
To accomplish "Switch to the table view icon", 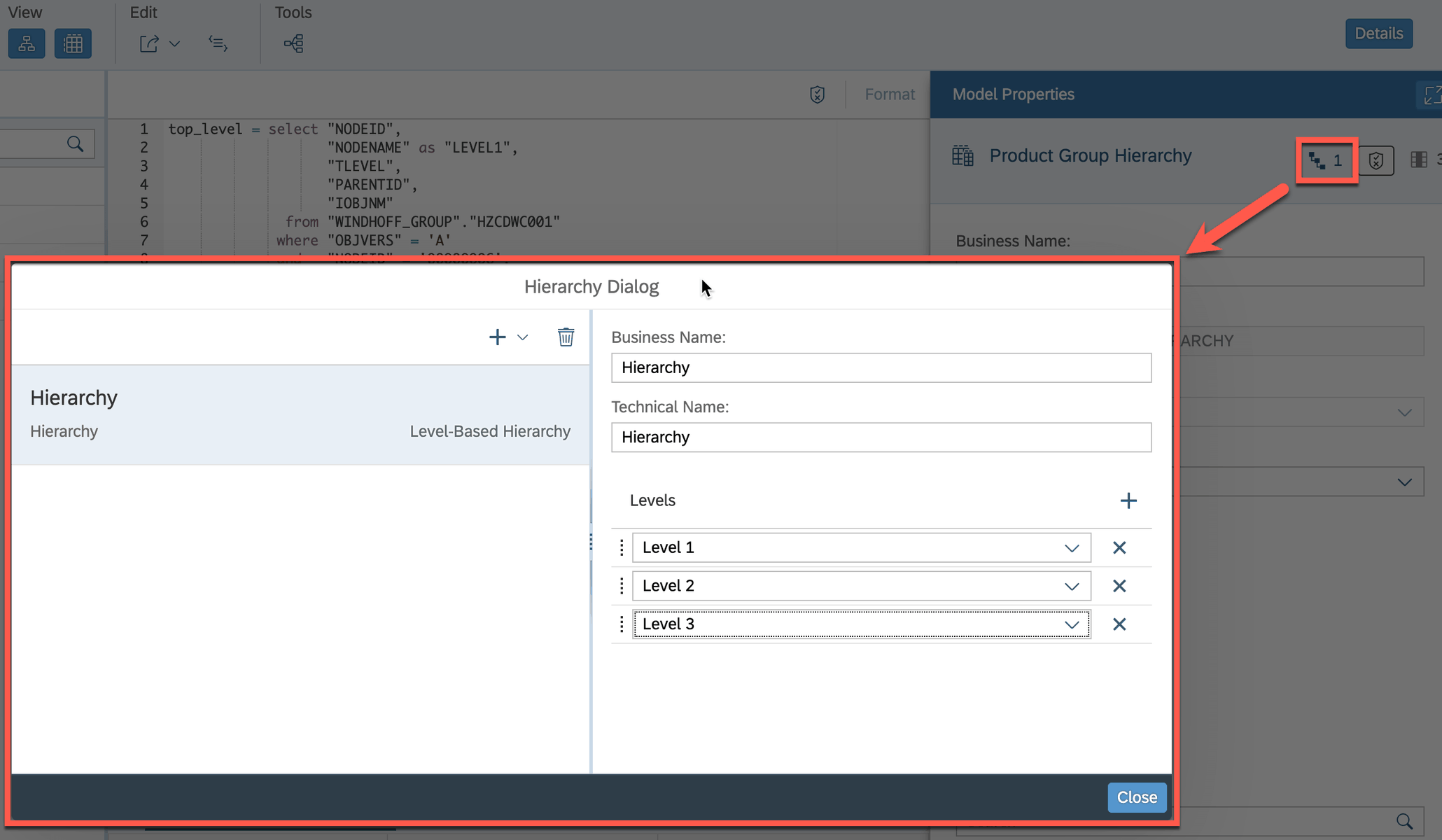I will [73, 44].
